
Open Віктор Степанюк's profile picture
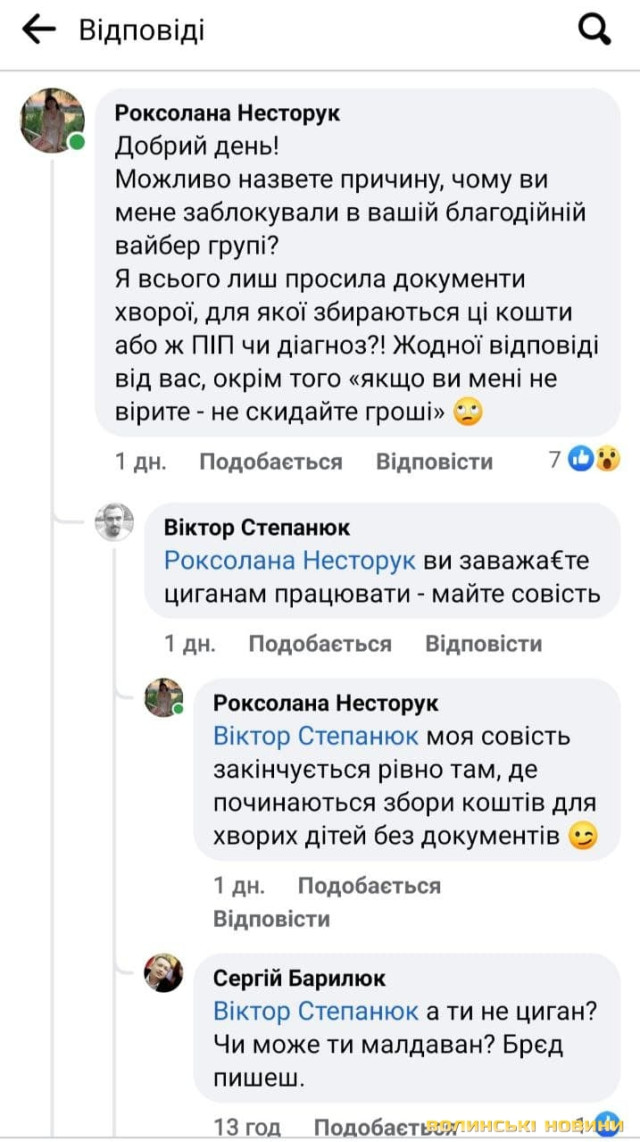click(114, 522)
